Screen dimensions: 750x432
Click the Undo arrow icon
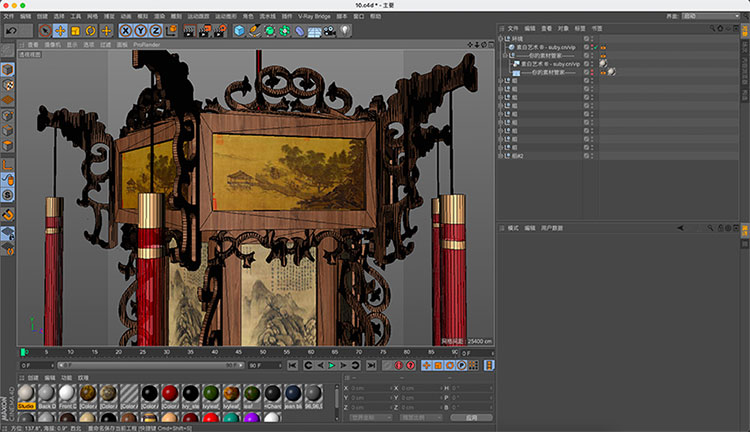click(x=11, y=31)
